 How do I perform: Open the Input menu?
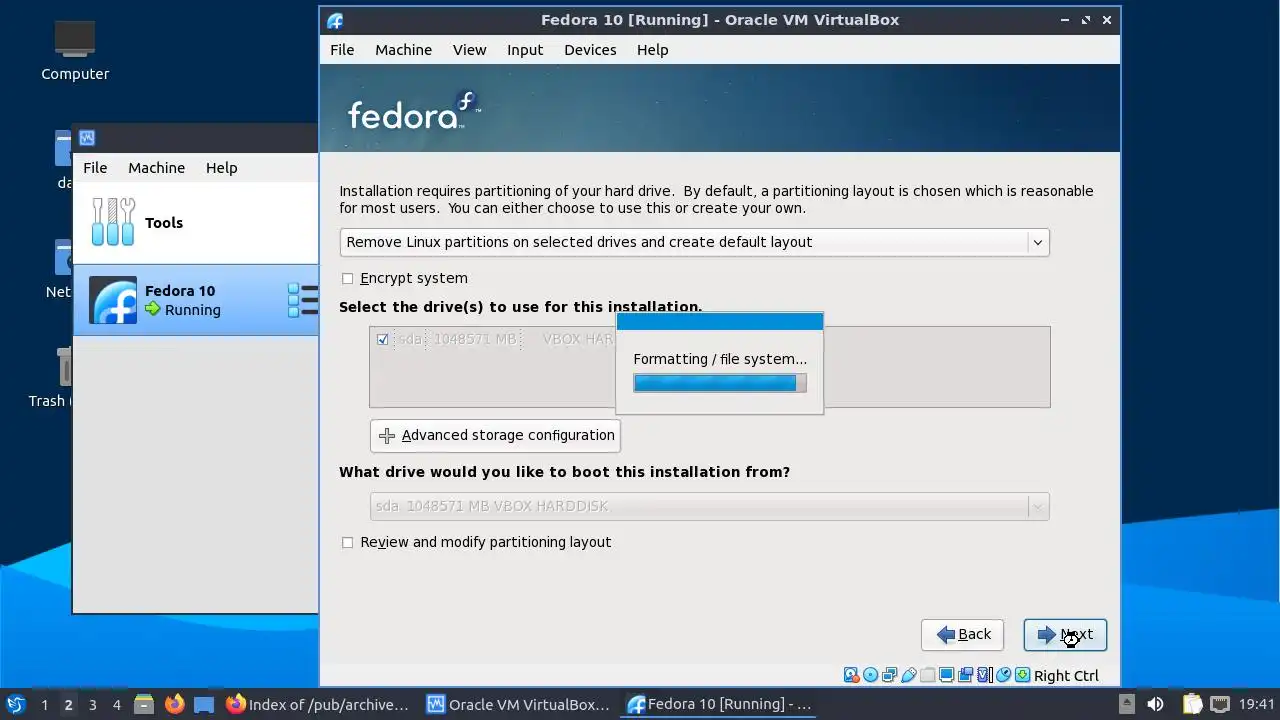click(x=525, y=50)
